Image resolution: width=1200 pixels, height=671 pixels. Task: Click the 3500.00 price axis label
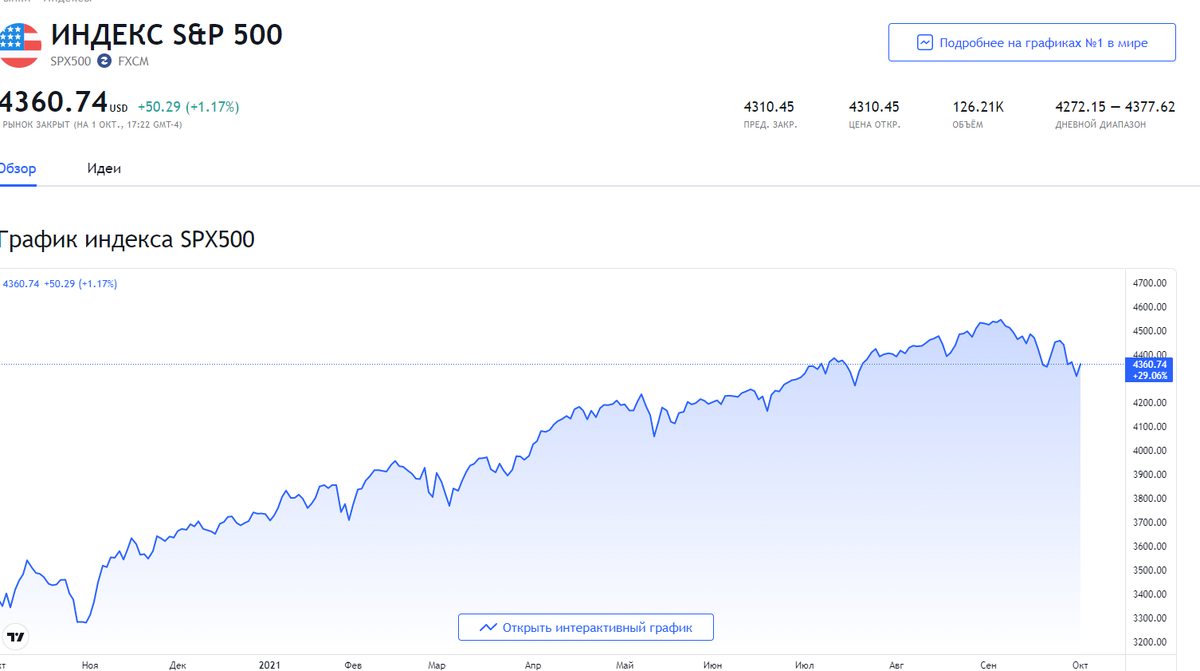[1151, 571]
